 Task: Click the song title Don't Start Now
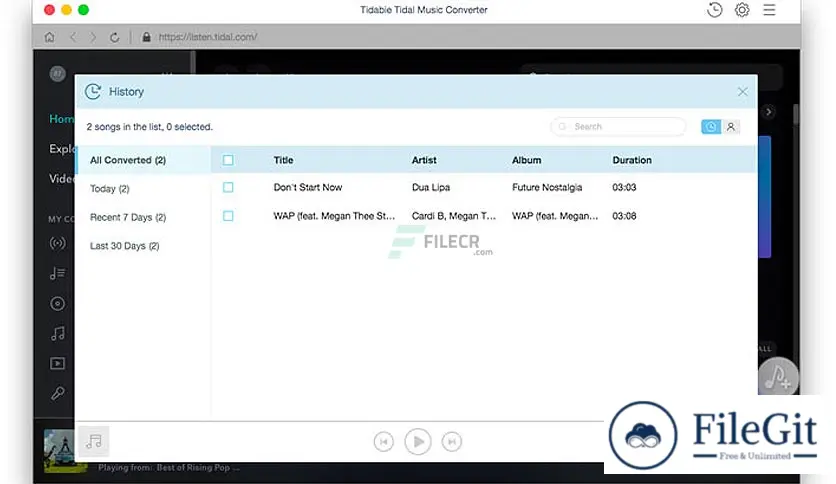tap(308, 187)
